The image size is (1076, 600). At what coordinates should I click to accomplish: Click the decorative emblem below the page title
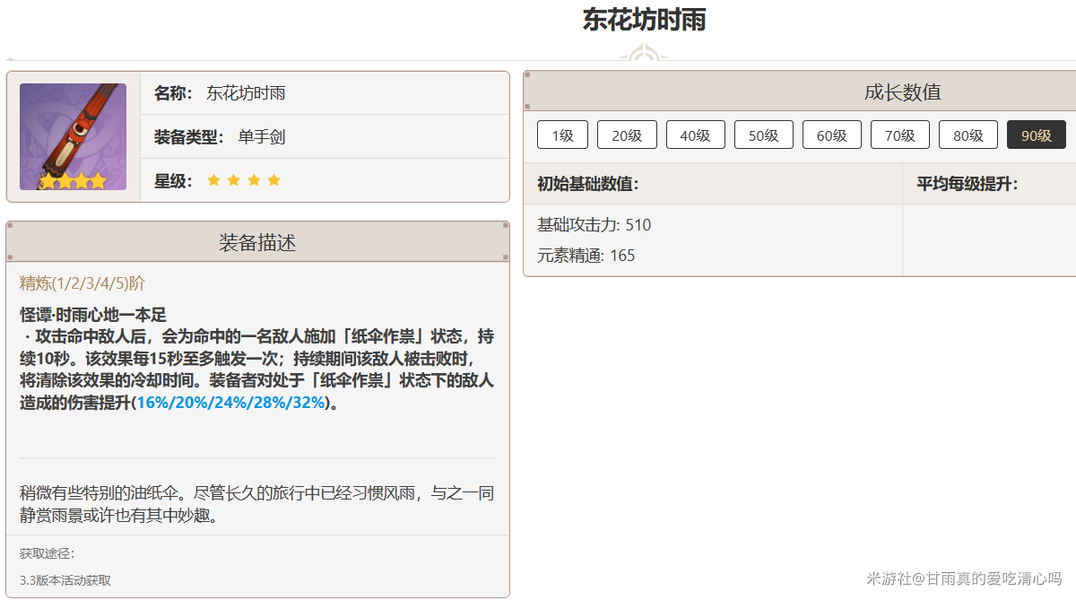tap(644, 53)
